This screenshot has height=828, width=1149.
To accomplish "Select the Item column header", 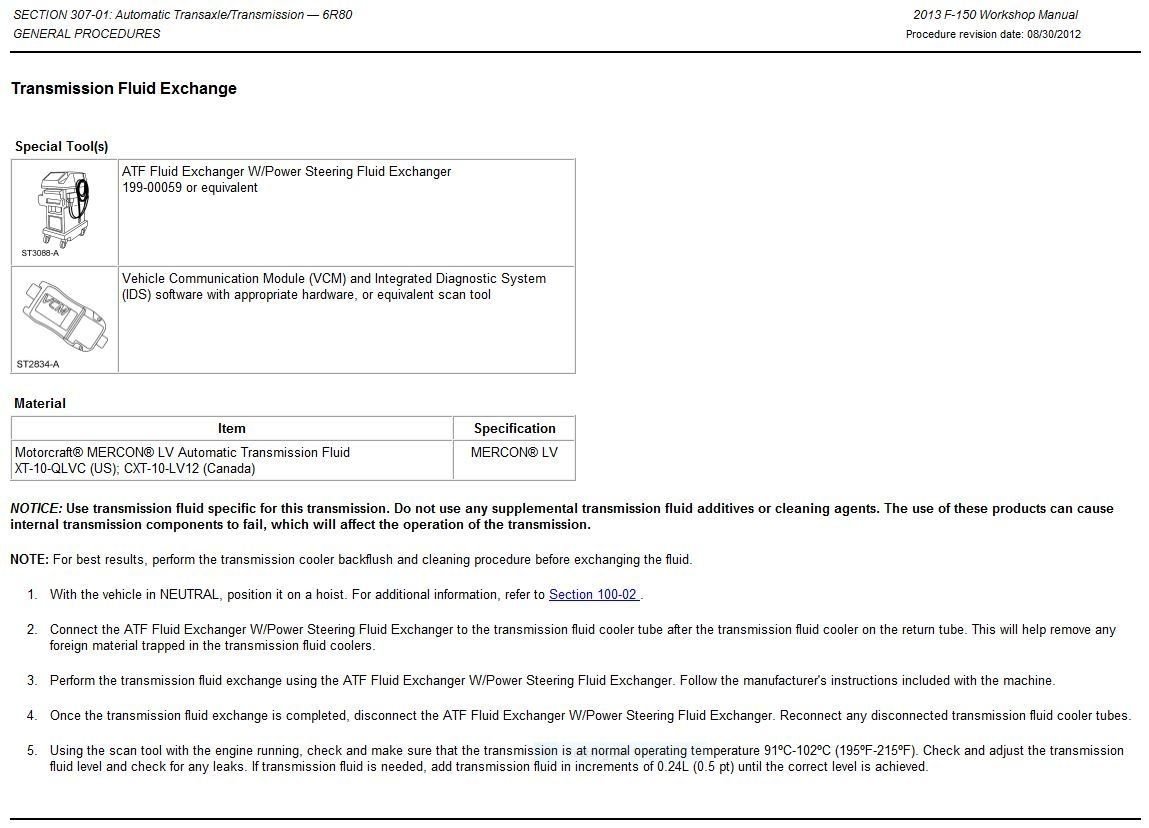I will tap(231, 428).
